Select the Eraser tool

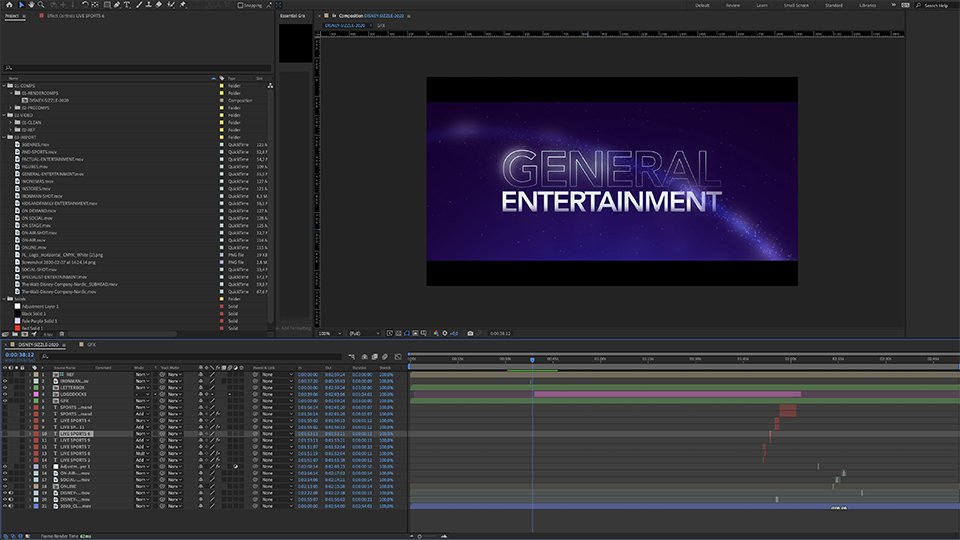coord(159,4)
